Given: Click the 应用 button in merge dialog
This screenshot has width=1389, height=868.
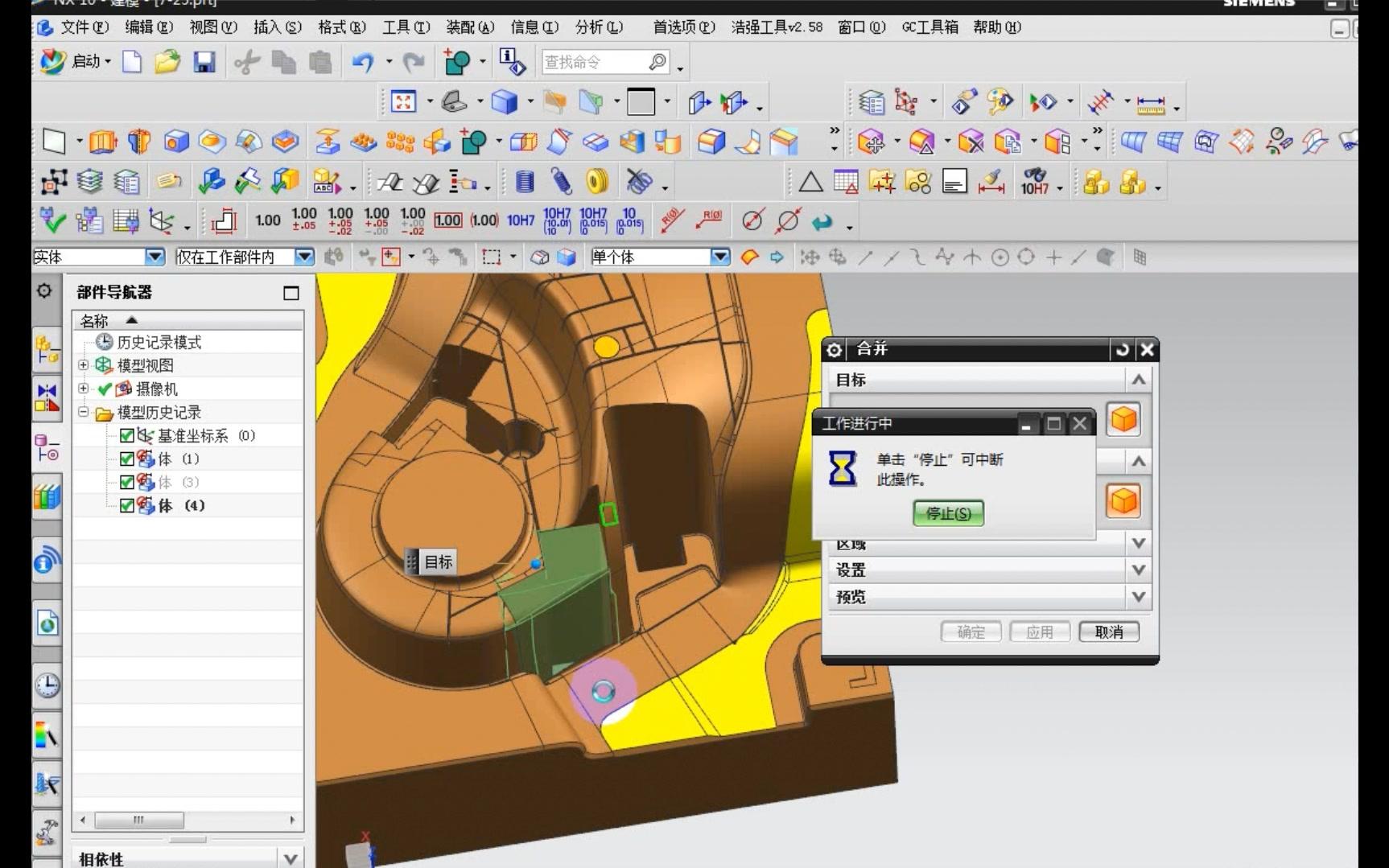Looking at the screenshot, I should [1040, 632].
